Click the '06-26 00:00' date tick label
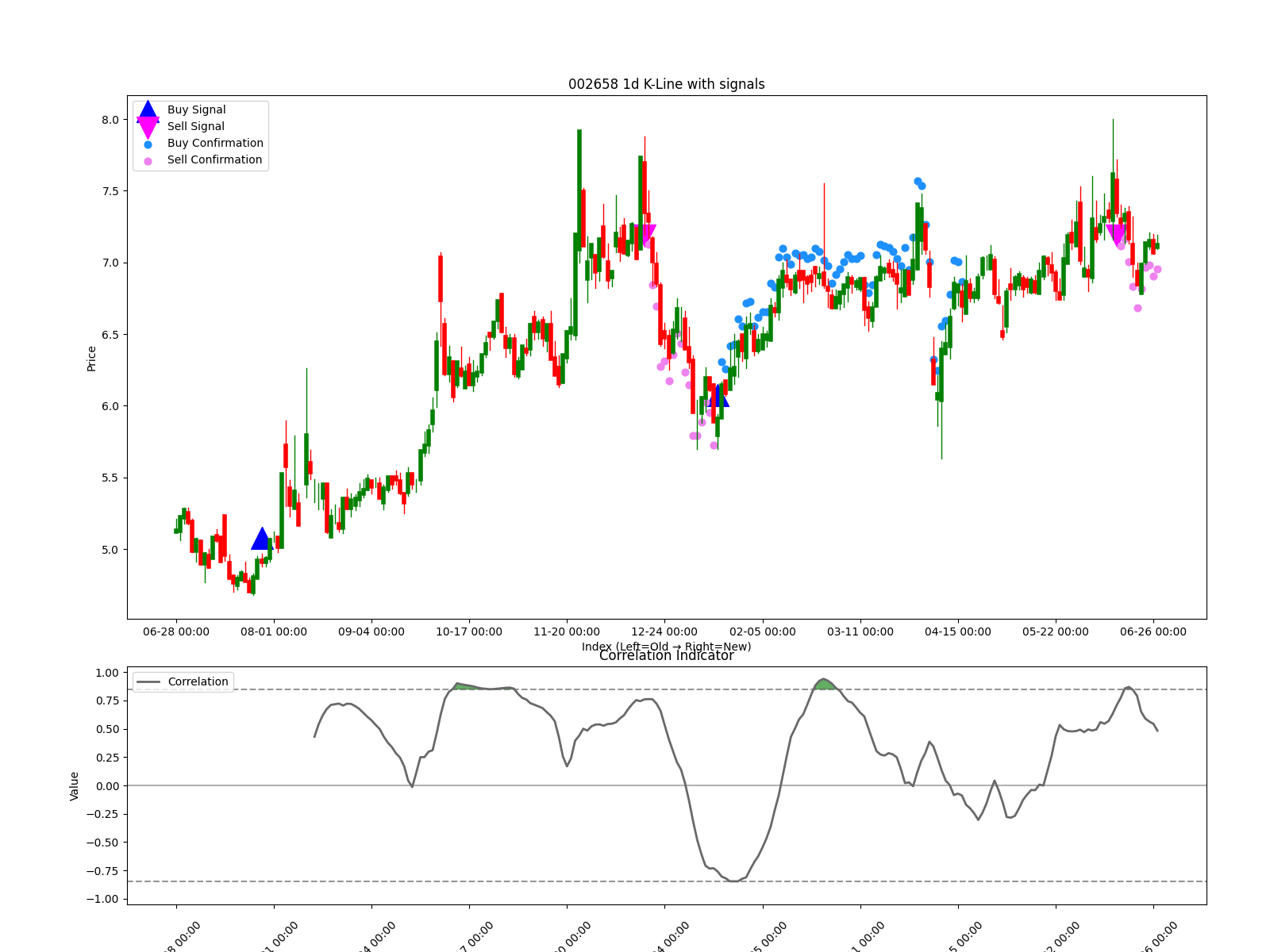Image resolution: width=1270 pixels, height=952 pixels. tap(1153, 631)
